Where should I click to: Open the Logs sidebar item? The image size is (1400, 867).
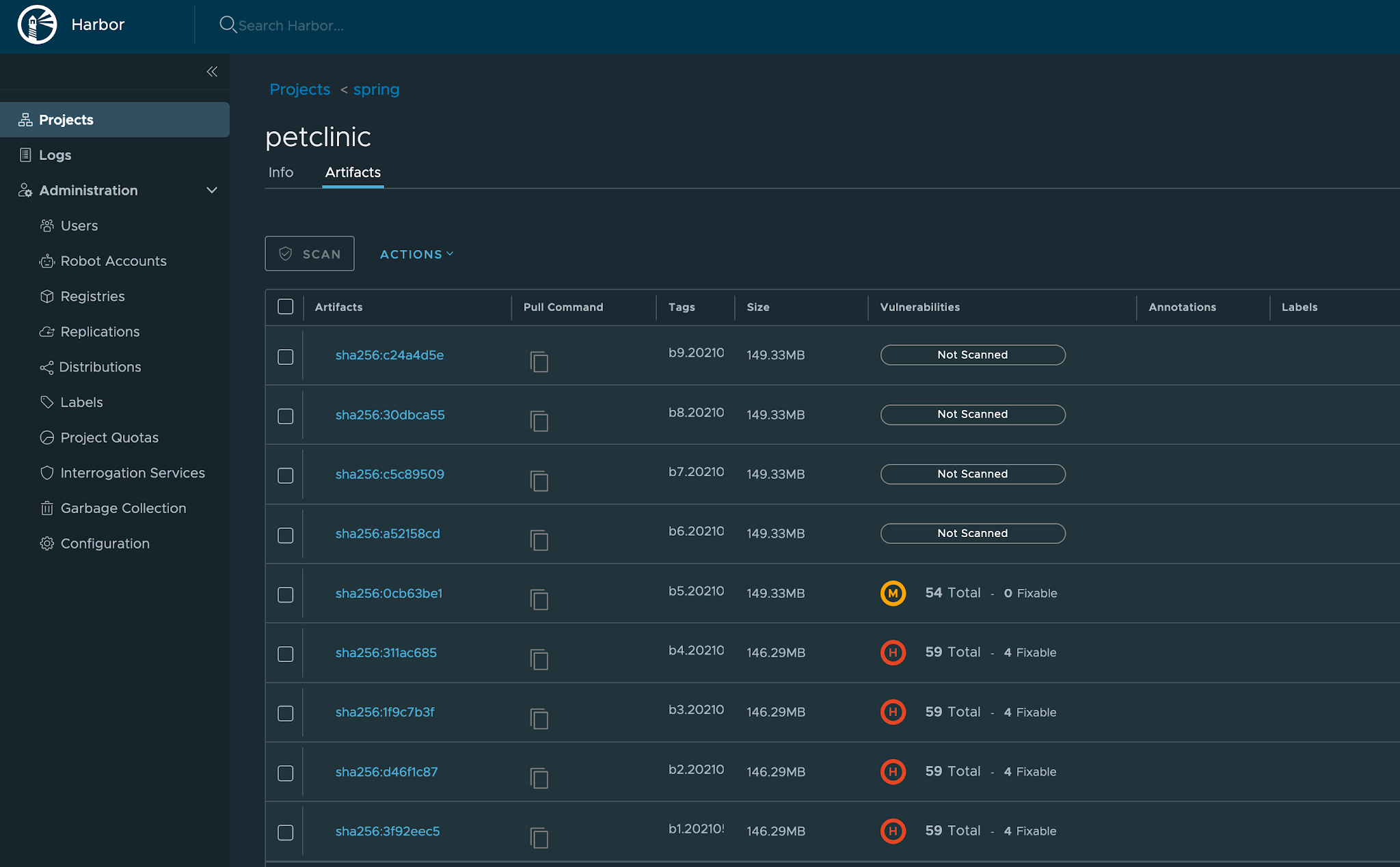click(55, 155)
